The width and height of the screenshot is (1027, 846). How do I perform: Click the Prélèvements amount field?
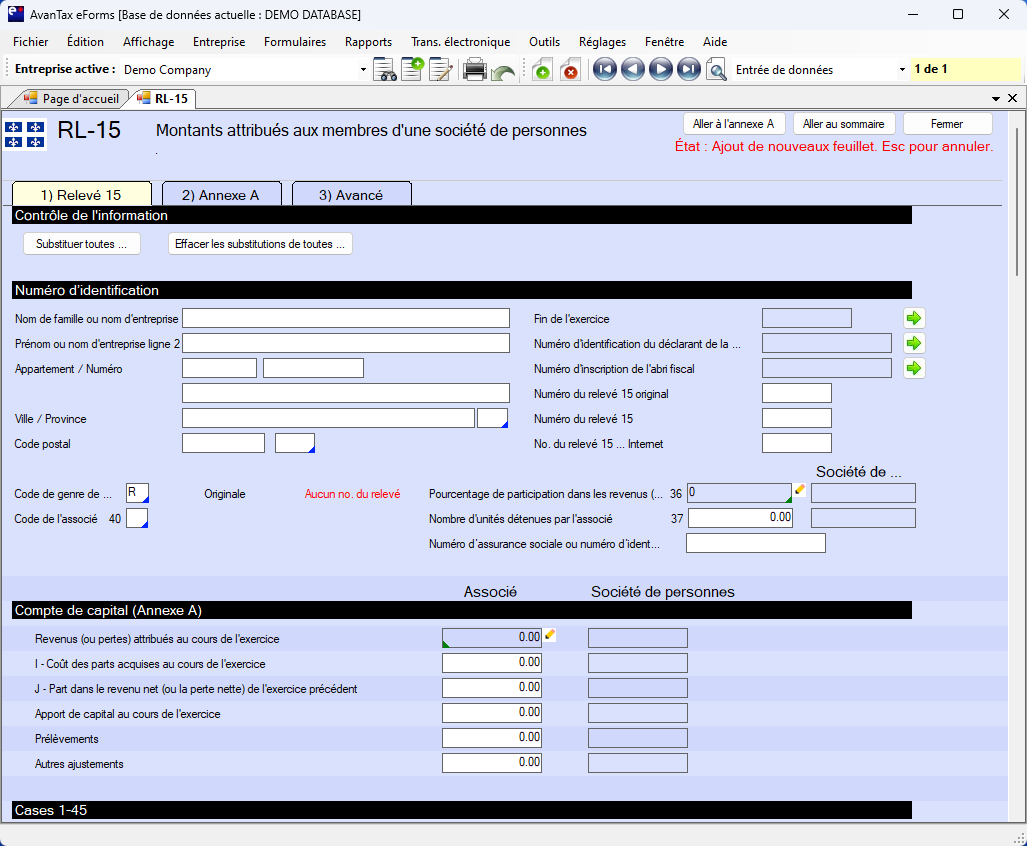click(x=492, y=738)
